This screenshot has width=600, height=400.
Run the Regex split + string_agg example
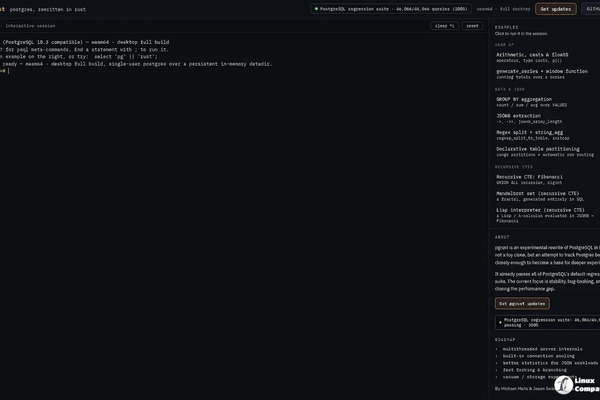[546, 135]
